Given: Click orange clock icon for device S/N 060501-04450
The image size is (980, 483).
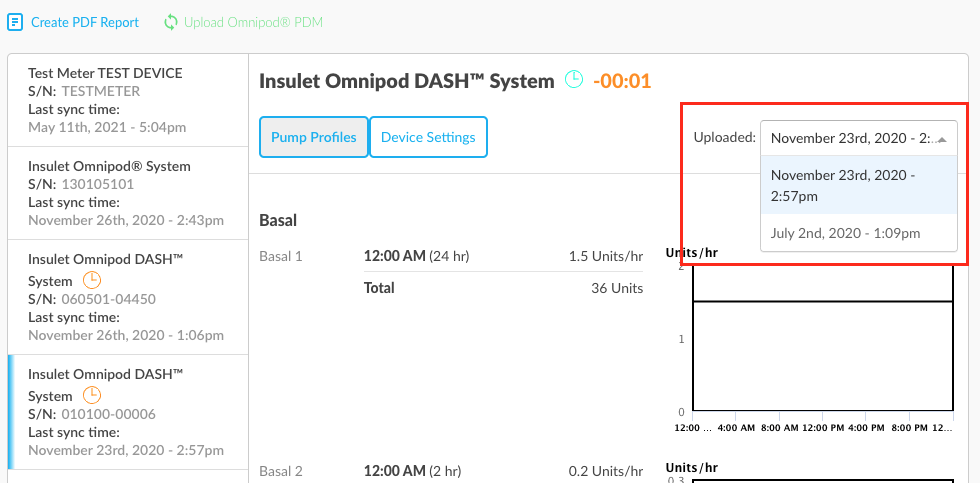Looking at the screenshot, I should [x=92, y=279].
